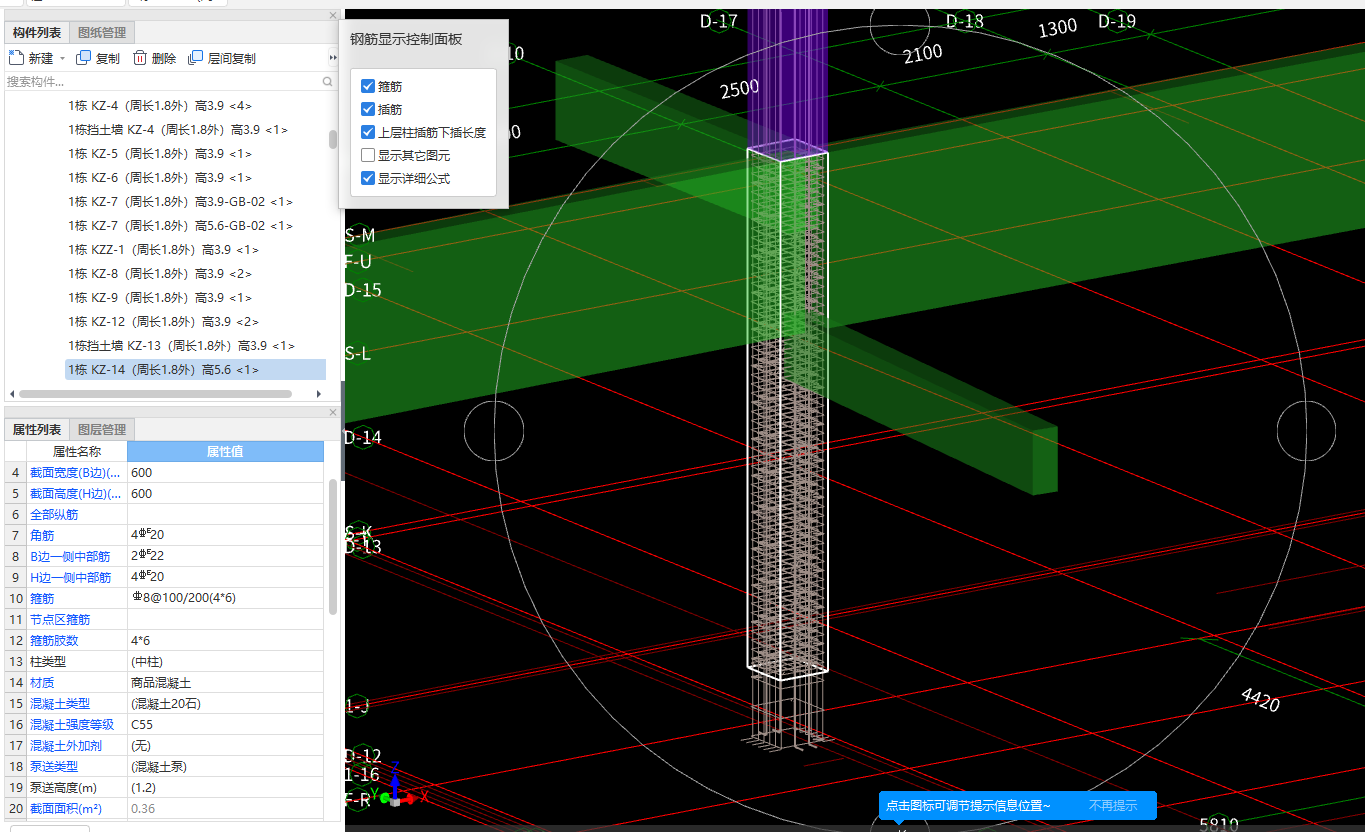Click the 全部纵筋 property name
Screen dimensions: 1365x832
pos(54,514)
